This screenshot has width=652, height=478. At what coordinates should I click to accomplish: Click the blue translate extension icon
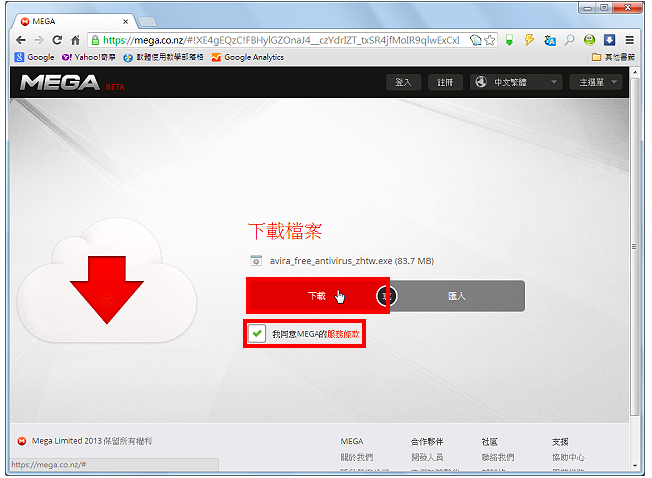coord(550,40)
